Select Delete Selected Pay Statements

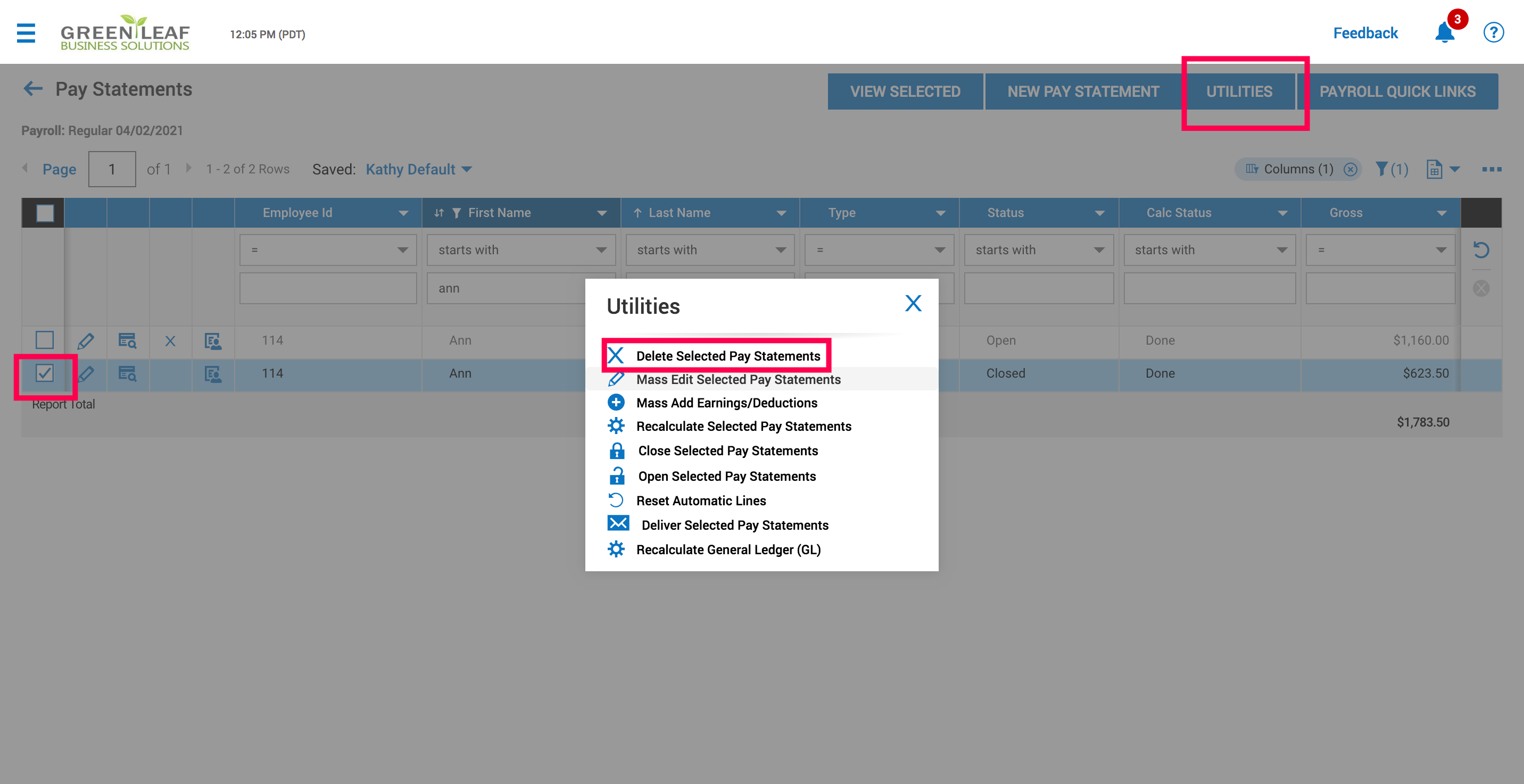[728, 356]
